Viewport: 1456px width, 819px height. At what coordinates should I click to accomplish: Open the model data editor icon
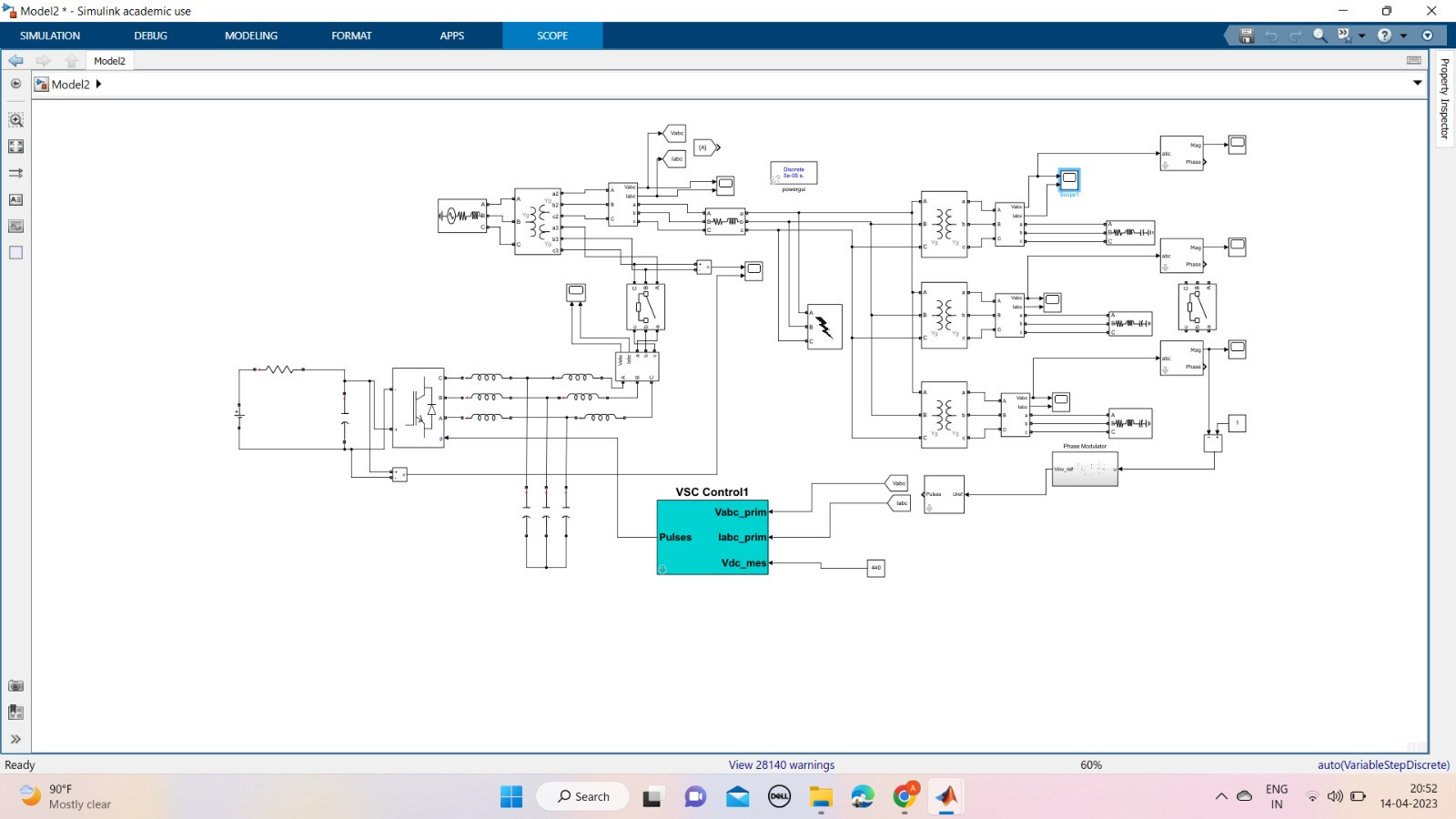coord(15,713)
